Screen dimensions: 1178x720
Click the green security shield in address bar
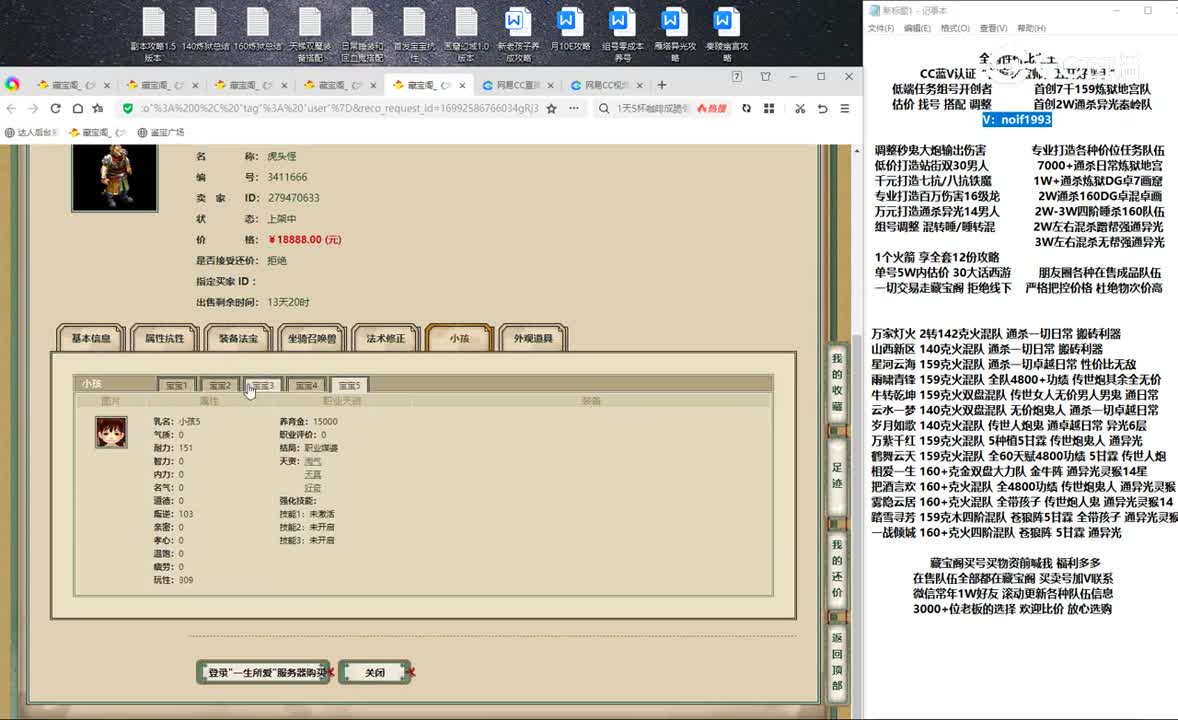click(x=128, y=108)
